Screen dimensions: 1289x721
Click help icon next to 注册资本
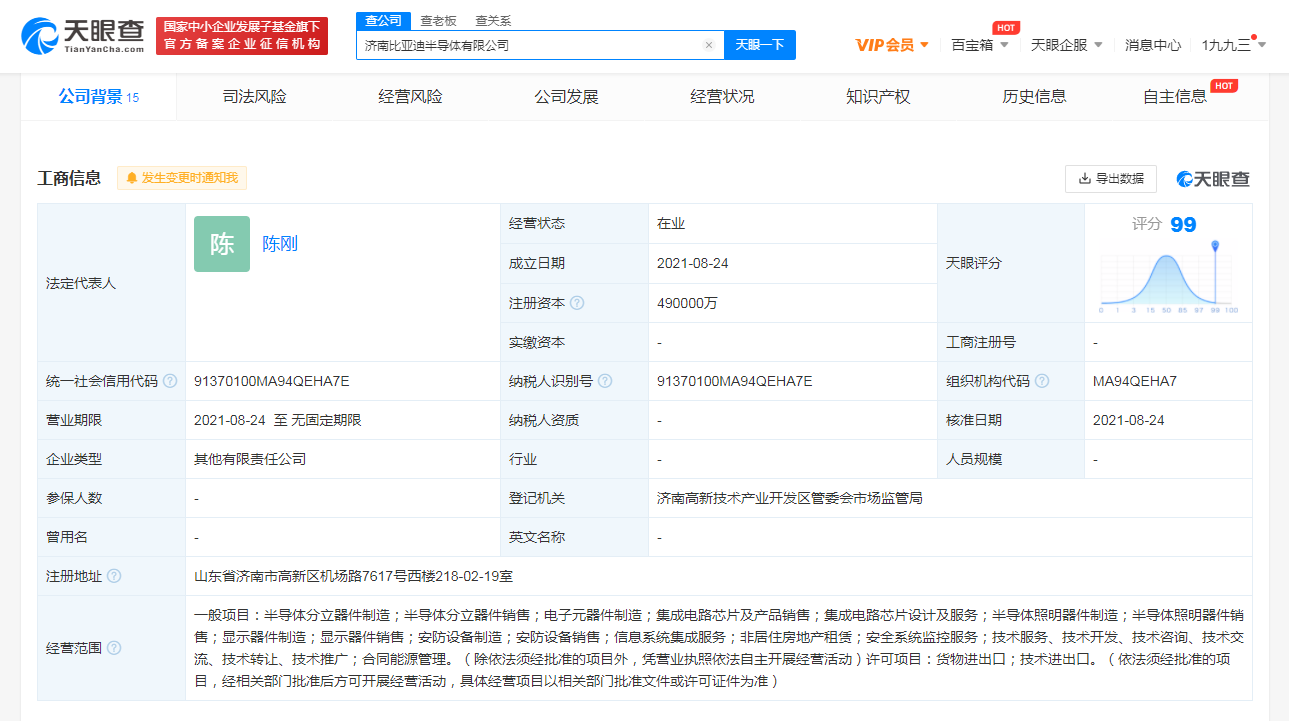click(x=577, y=303)
